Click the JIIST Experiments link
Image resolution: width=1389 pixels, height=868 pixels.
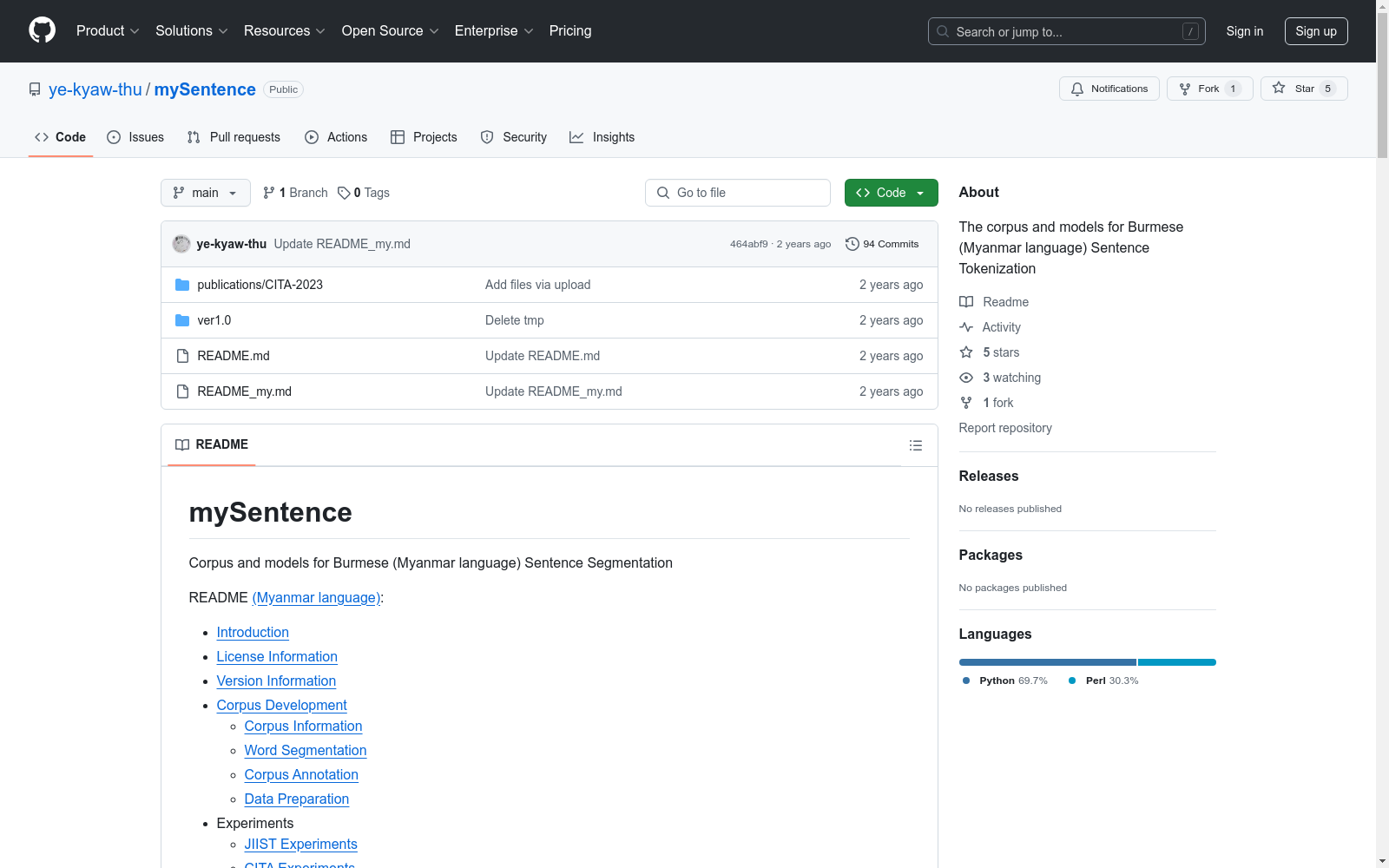tap(300, 845)
